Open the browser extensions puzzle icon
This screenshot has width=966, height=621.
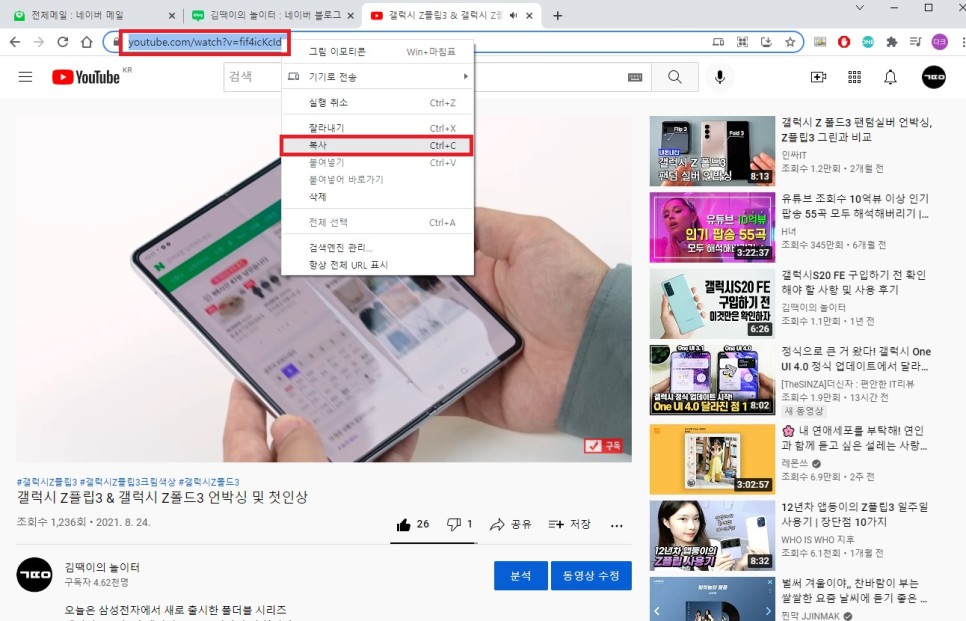pos(891,42)
